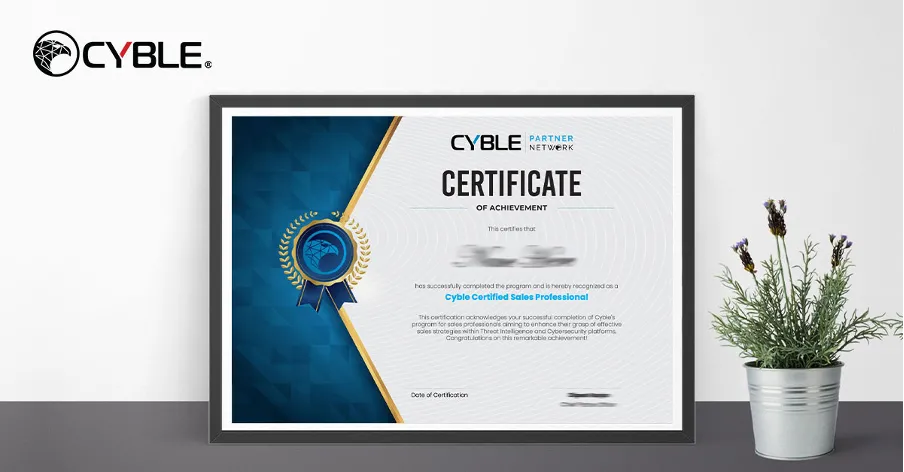Image resolution: width=904 pixels, height=472 pixels.
Task: Click the OF ACHIEVEMENT subtitle
Action: [x=511, y=208]
